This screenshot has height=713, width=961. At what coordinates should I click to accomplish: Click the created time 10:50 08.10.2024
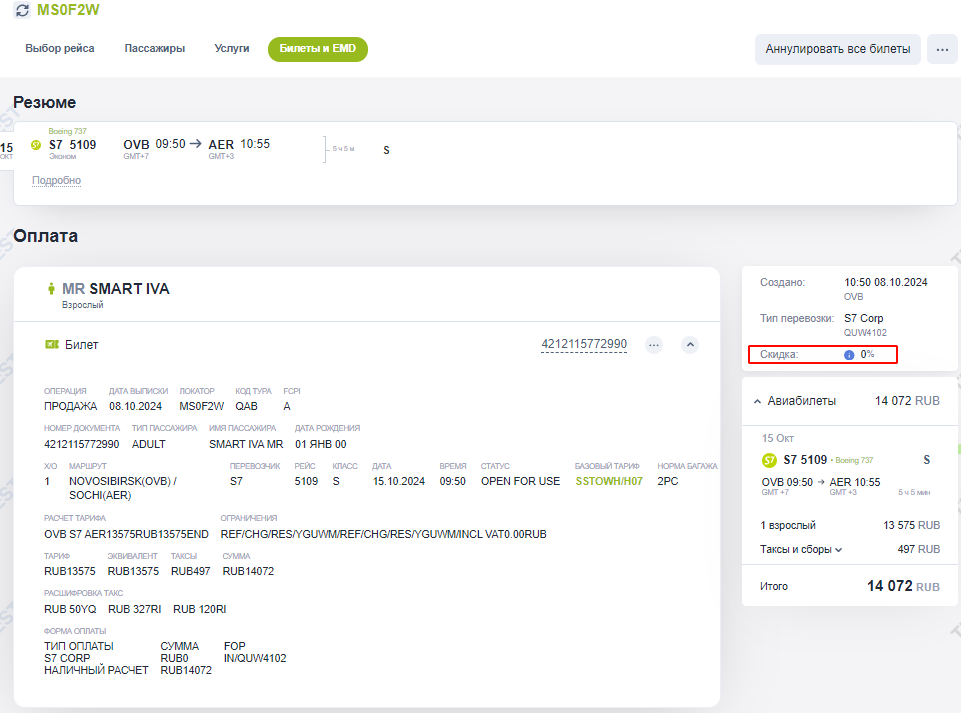[x=886, y=282]
